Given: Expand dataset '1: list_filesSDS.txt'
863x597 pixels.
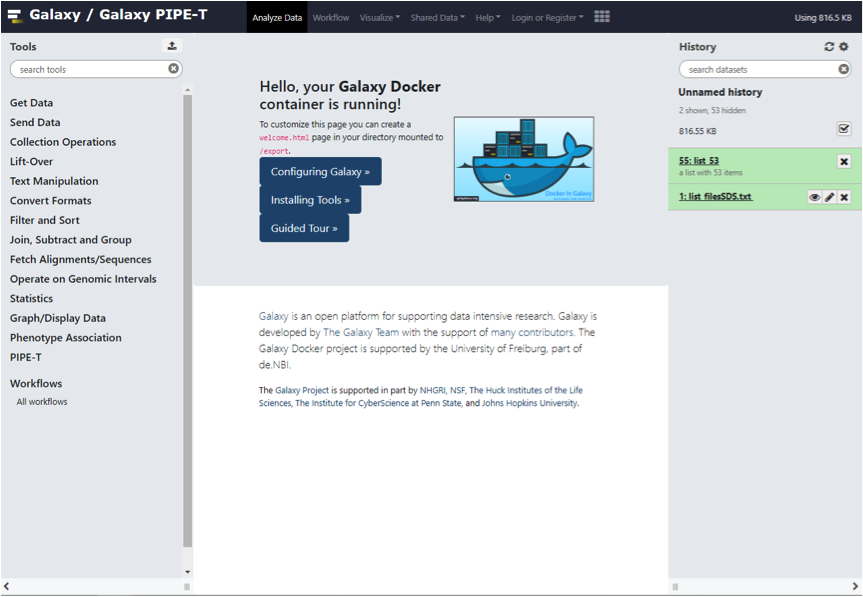Looking at the screenshot, I should coord(715,196).
